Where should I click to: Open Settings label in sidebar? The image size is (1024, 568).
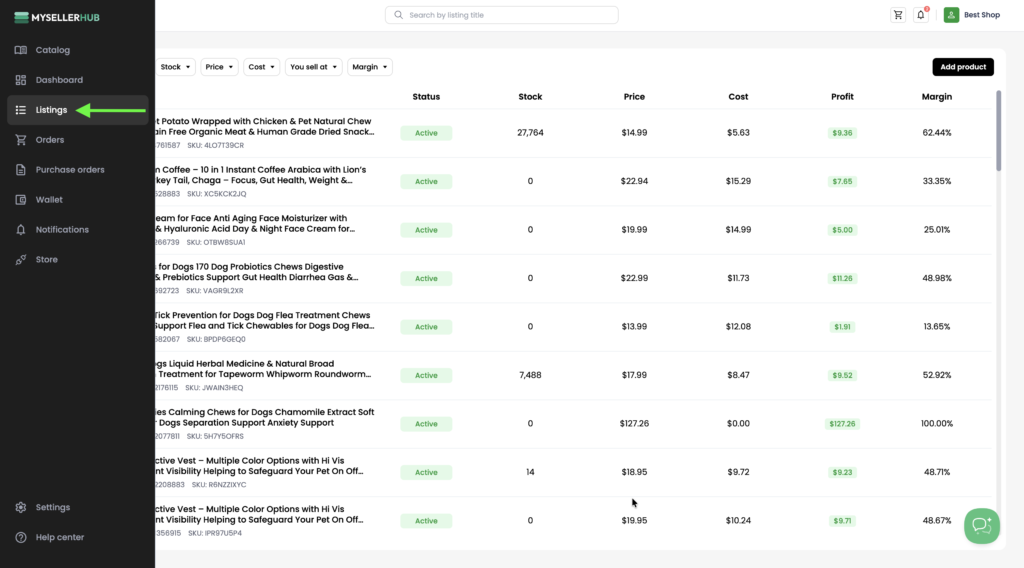pyautogui.click(x=53, y=507)
